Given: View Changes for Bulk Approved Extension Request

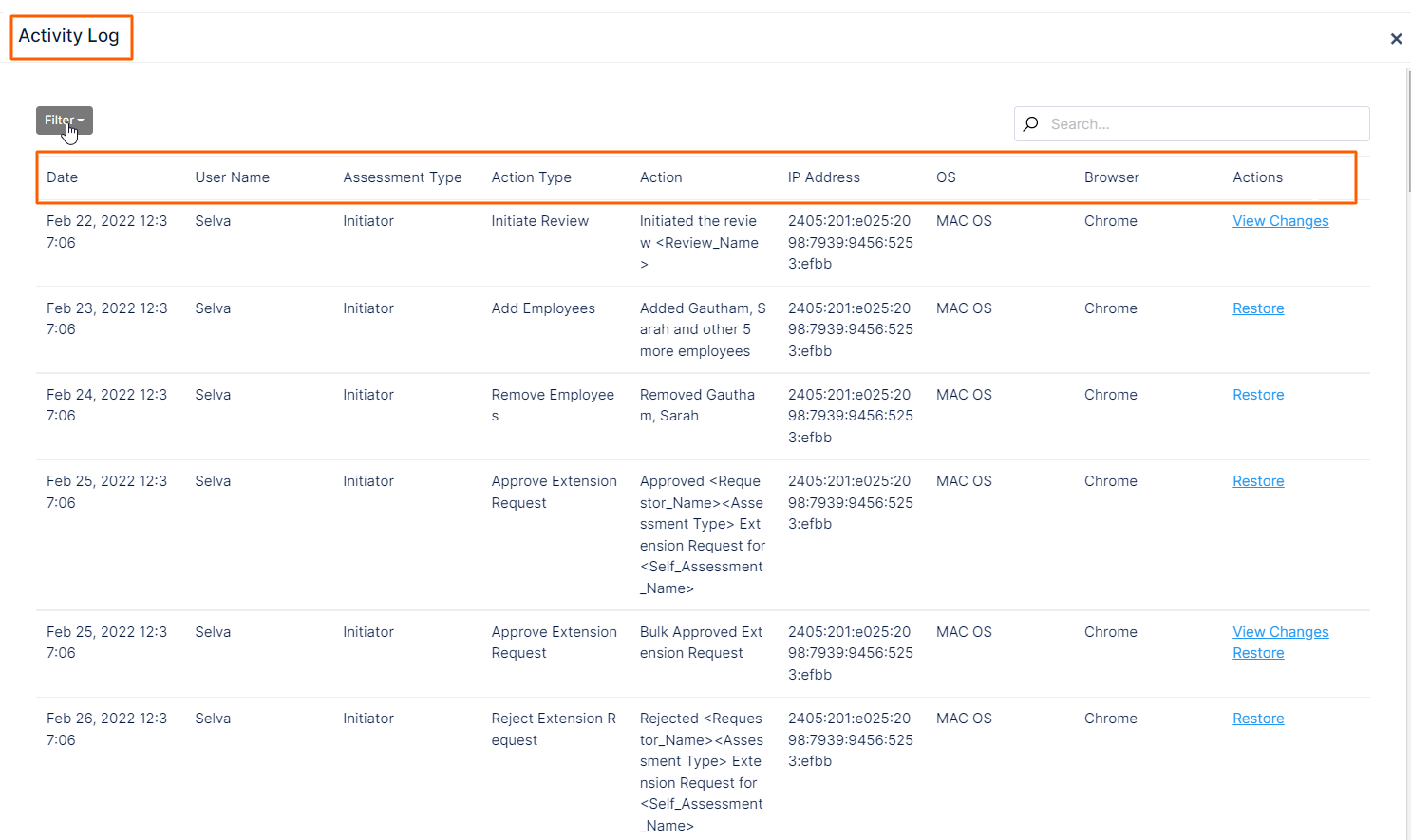Looking at the screenshot, I should [x=1281, y=631].
